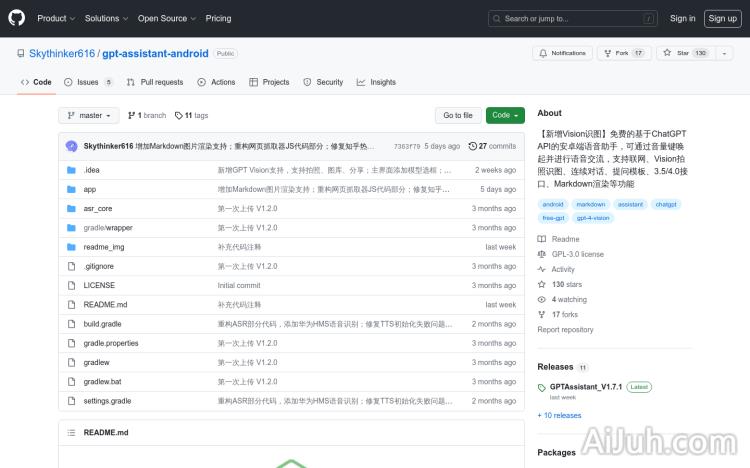Viewport: 750px width, 468px height.
Task: Open the Product menu
Action: tap(56, 18)
